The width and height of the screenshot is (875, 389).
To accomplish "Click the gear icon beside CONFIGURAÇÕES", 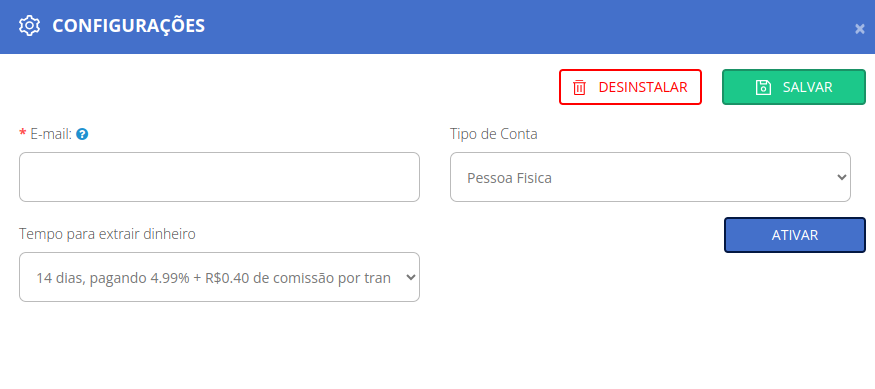I will click(x=30, y=26).
